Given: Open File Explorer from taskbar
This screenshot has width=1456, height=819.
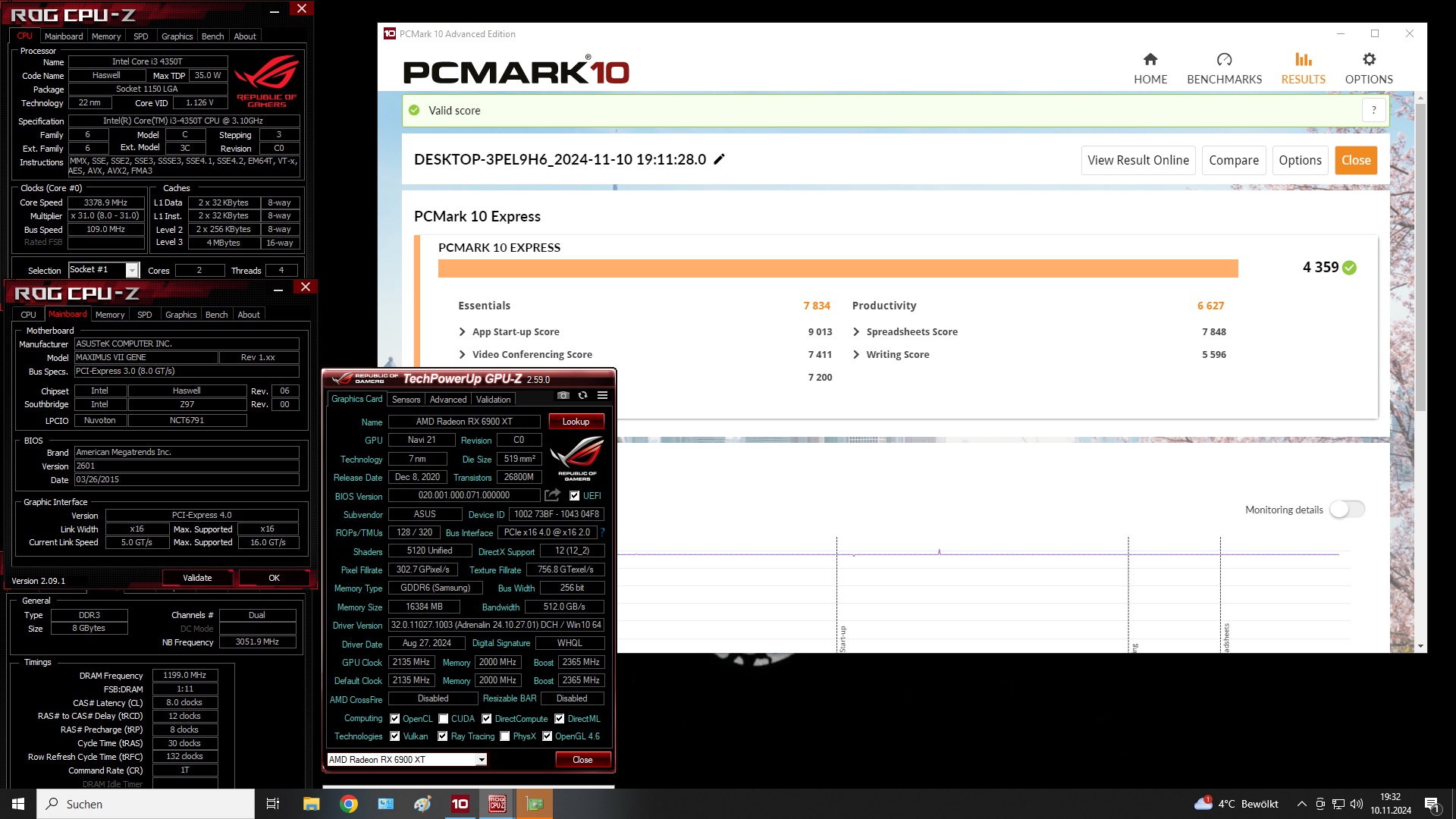Looking at the screenshot, I should [311, 804].
